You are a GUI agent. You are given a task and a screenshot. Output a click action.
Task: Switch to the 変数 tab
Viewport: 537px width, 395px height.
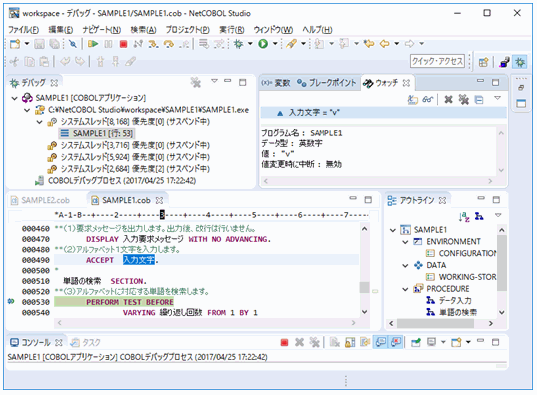(276, 83)
